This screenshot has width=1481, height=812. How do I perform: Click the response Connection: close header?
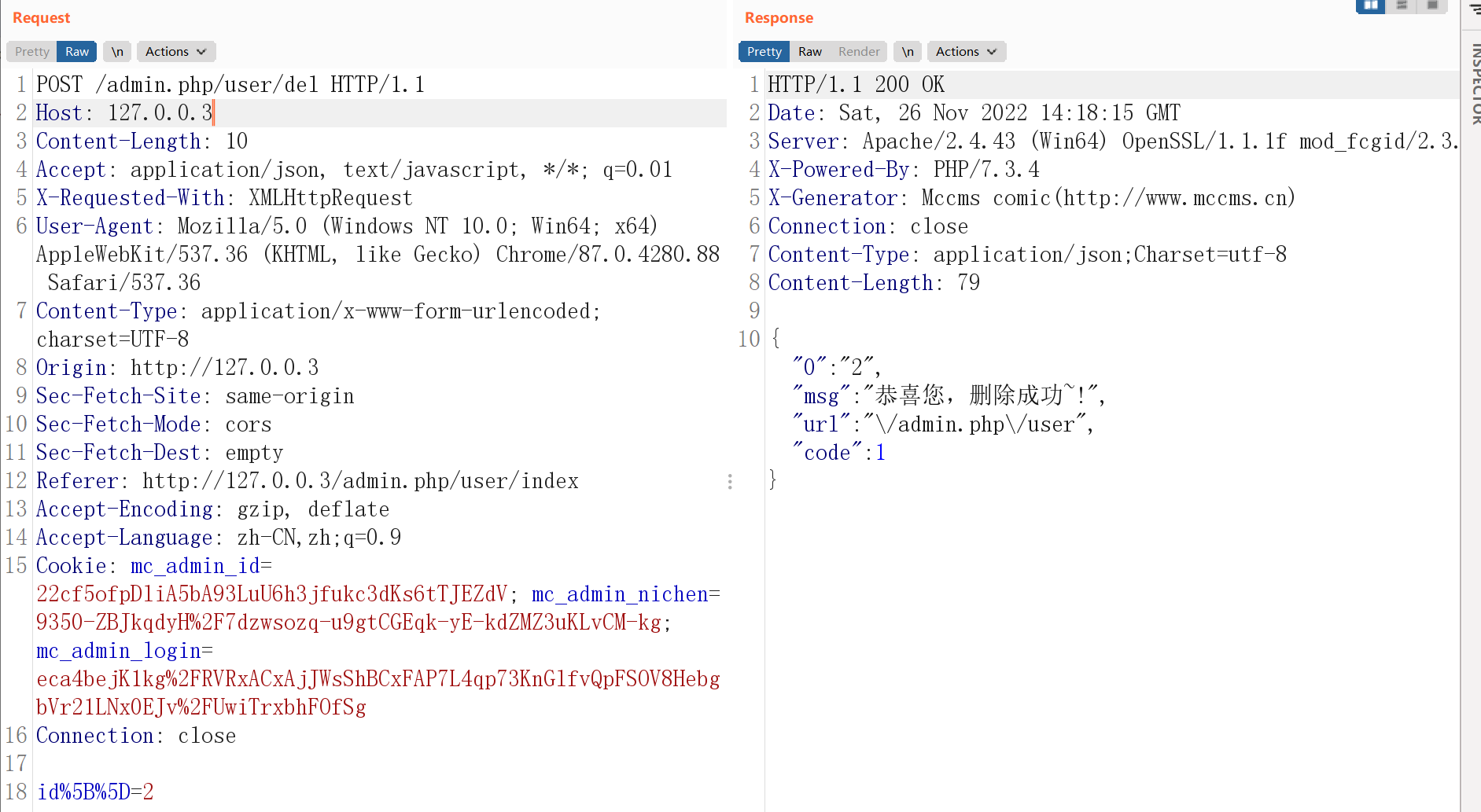coord(868,226)
